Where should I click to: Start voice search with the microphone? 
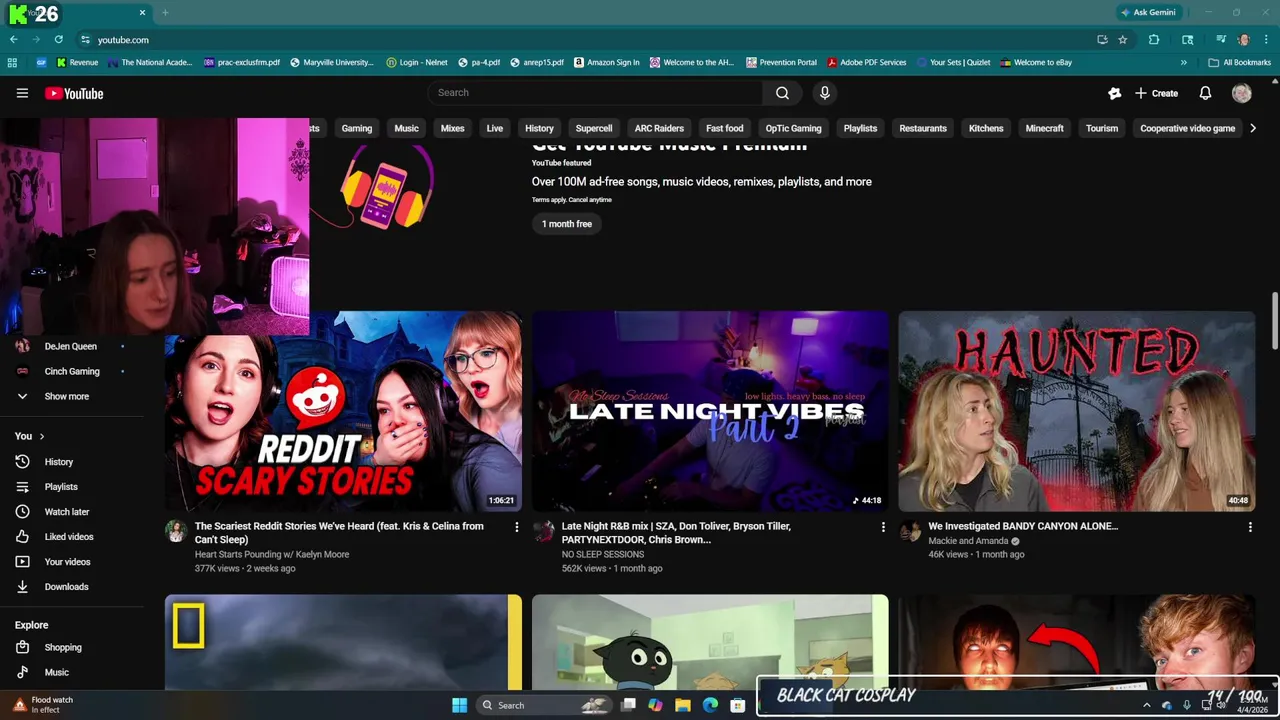[x=824, y=93]
